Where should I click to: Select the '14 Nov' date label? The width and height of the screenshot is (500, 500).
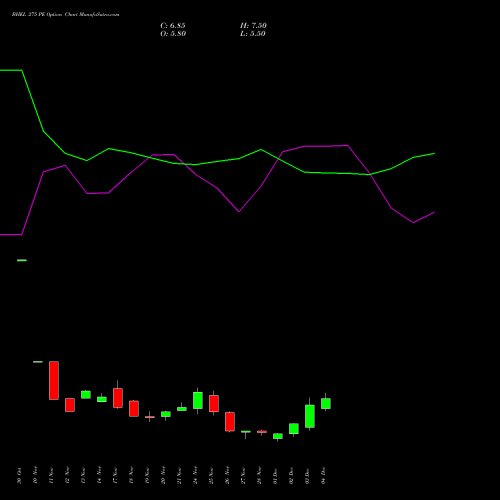pyautogui.click(x=99, y=476)
